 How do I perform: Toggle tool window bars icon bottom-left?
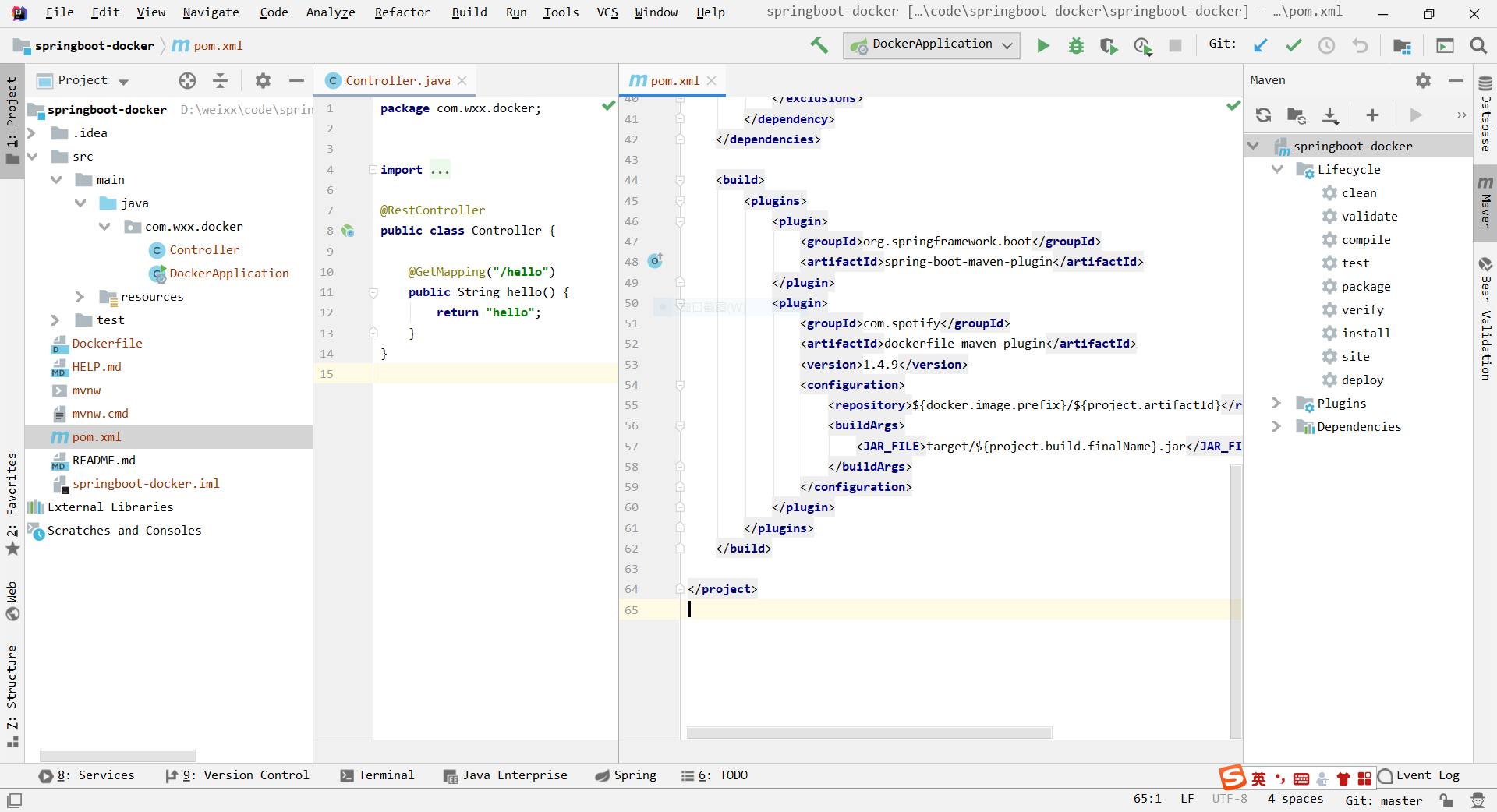pos(15,800)
